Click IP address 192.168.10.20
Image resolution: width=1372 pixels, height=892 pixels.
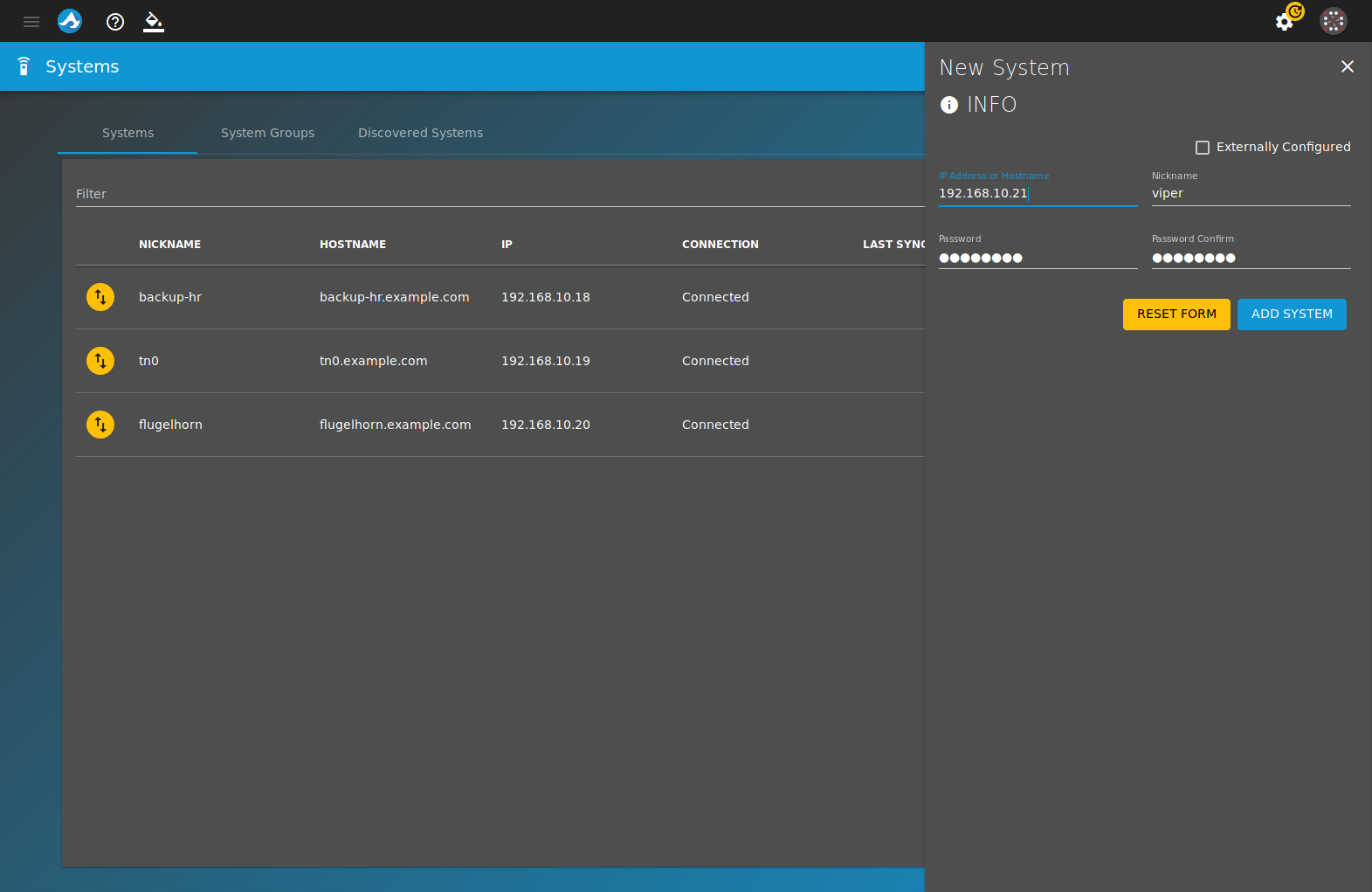tap(546, 425)
